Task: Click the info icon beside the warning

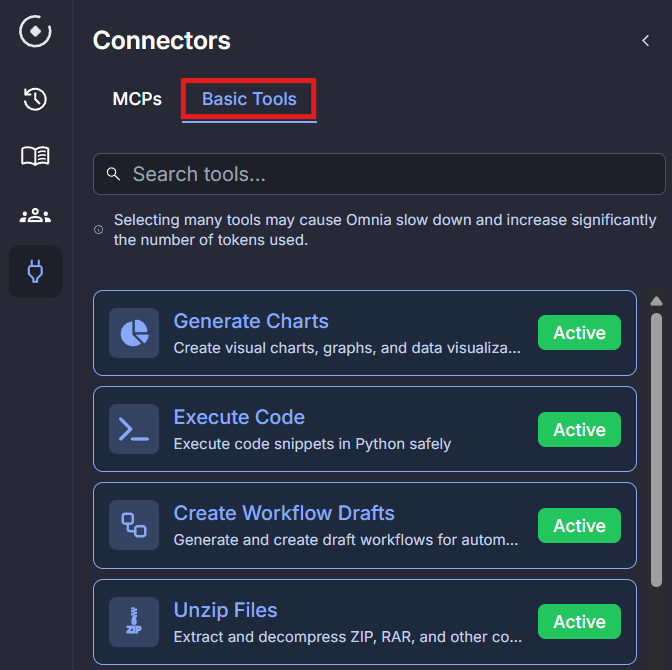Action: [99, 230]
